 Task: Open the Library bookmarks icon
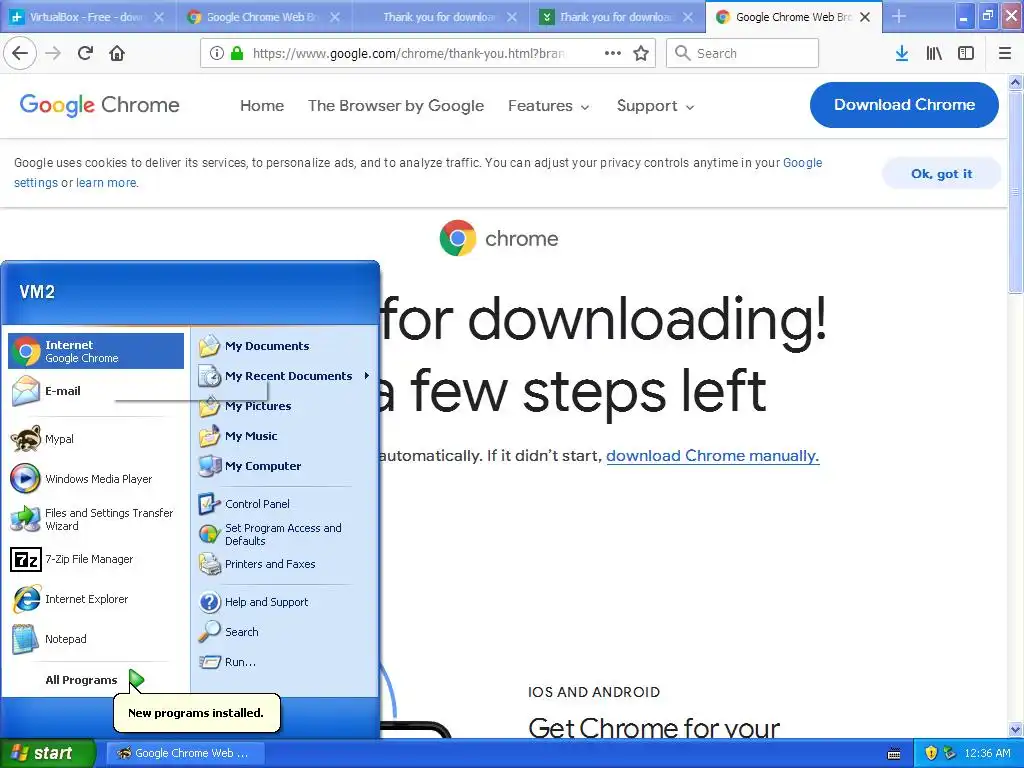[934, 53]
